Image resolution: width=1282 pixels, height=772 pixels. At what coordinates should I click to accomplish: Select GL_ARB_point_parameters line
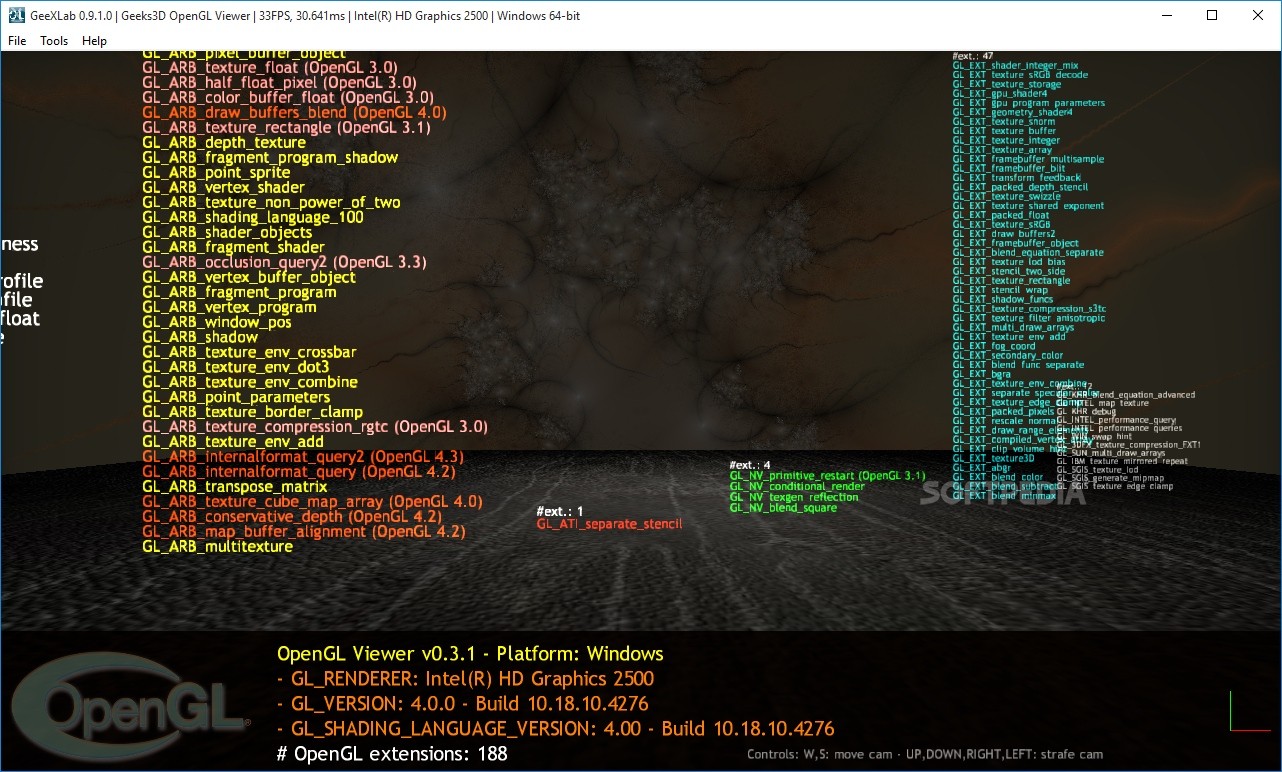(236, 397)
